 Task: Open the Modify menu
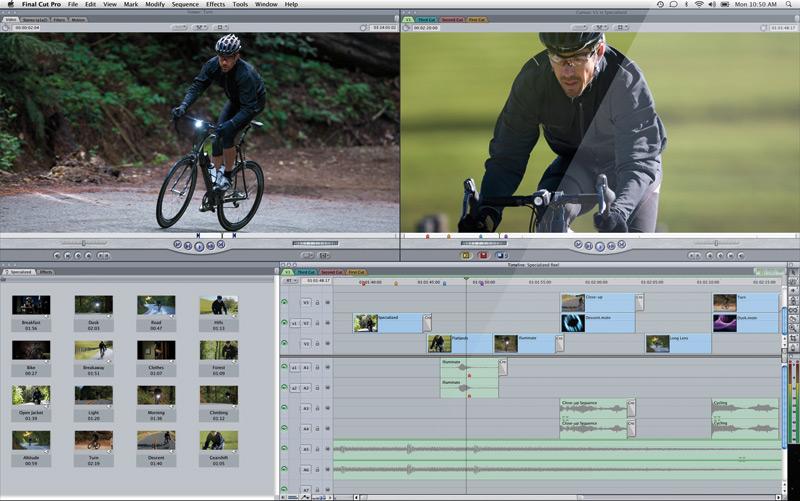(x=155, y=4)
